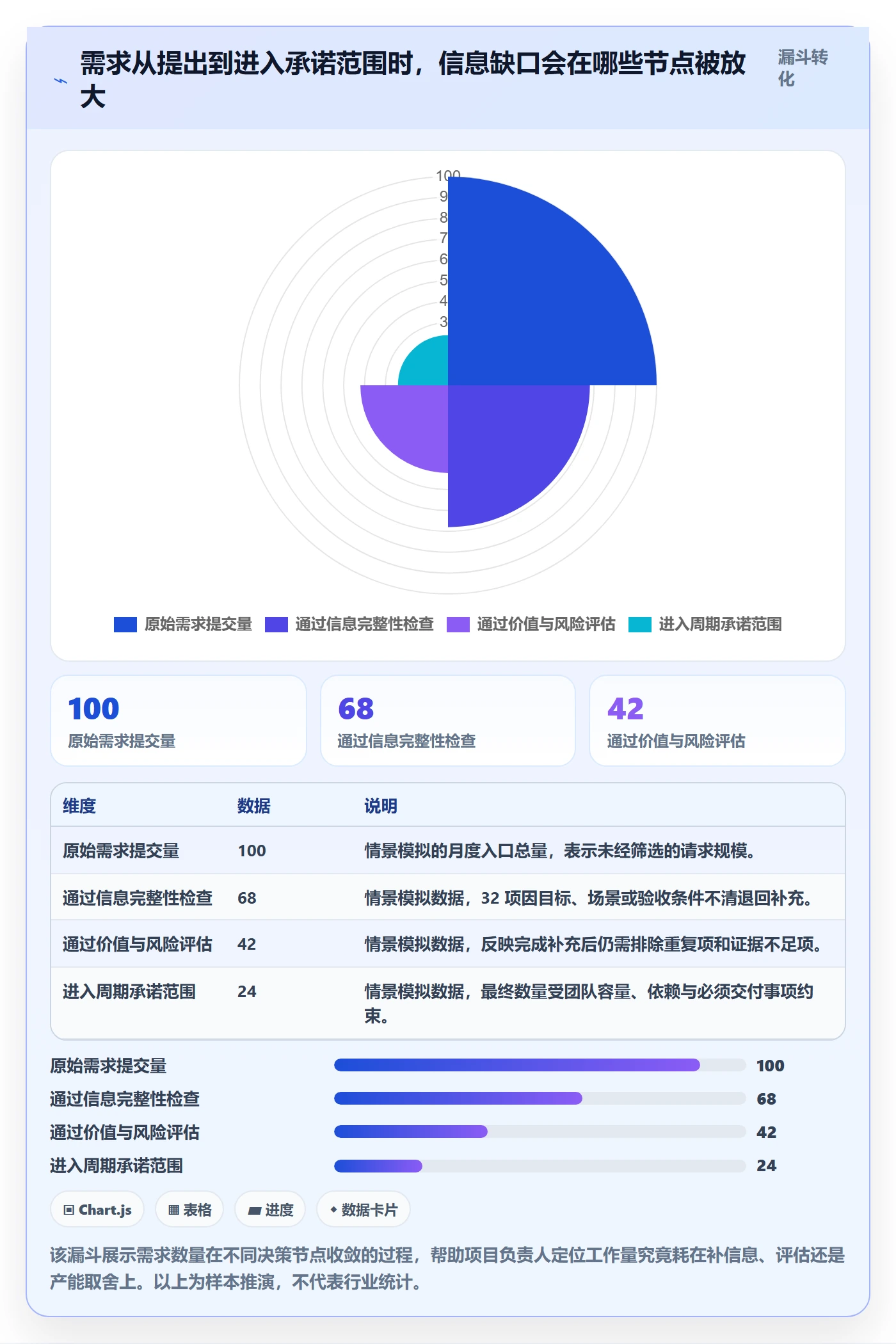The height and width of the screenshot is (1344, 896).
Task: Click the data card showing 100
Action: click(179, 721)
